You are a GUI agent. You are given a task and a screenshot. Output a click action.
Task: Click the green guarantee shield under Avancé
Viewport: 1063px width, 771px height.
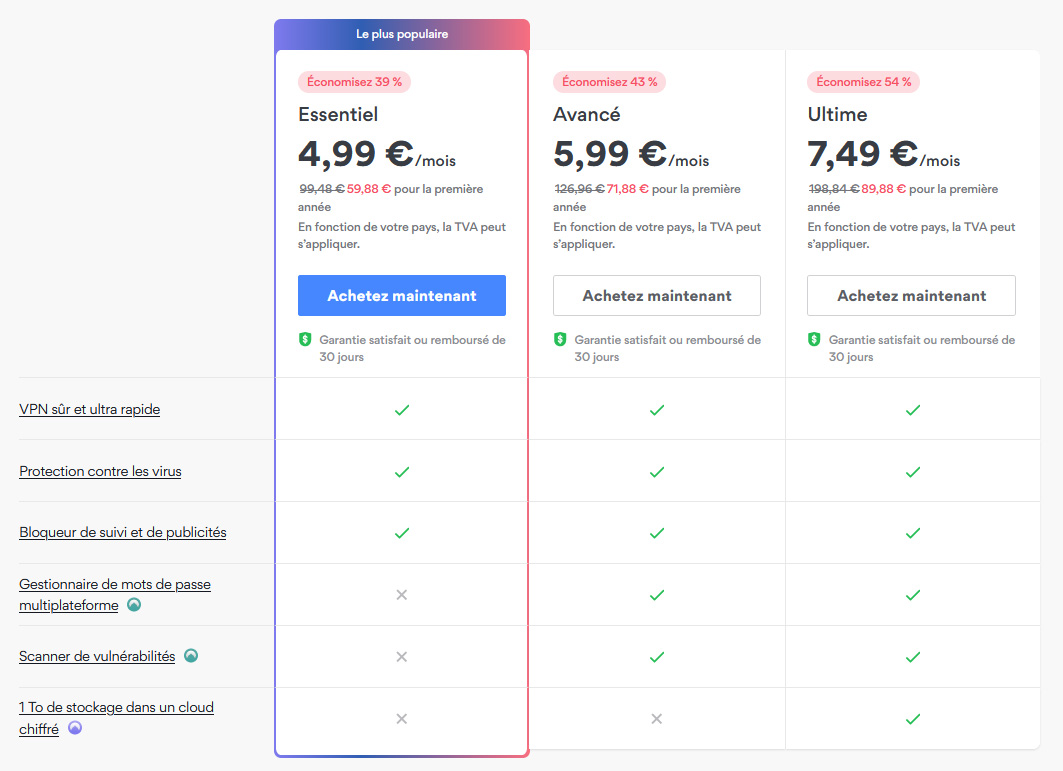point(560,340)
